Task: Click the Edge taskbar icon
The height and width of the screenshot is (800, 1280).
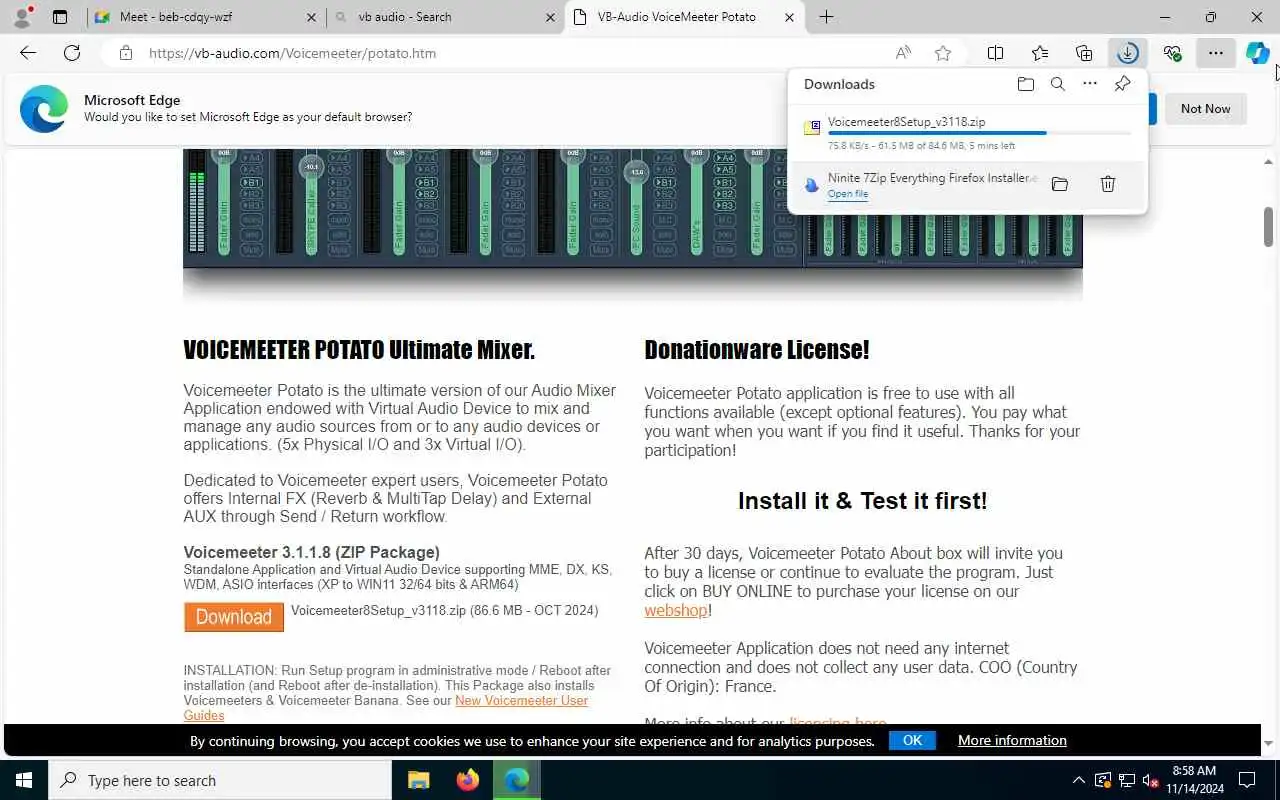Action: point(516,780)
